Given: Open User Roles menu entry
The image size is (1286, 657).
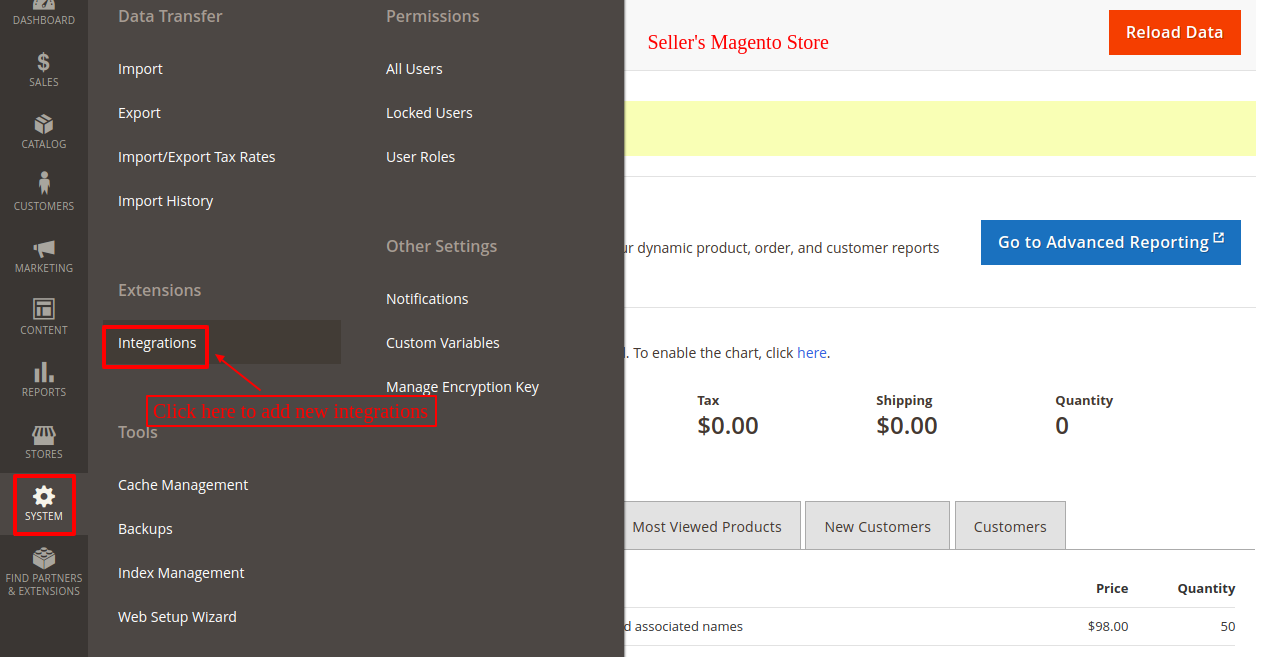Looking at the screenshot, I should point(420,157).
